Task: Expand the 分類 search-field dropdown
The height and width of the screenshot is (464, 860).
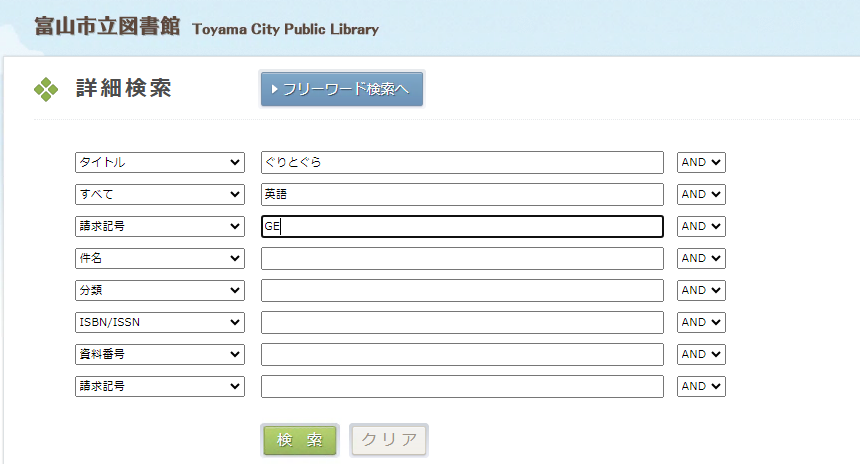Action: click(x=160, y=290)
